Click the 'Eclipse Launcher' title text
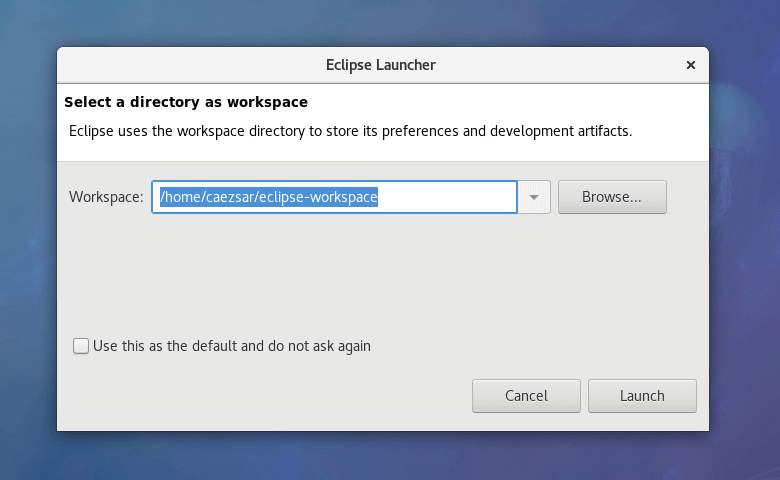This screenshot has width=780, height=480. [381, 65]
